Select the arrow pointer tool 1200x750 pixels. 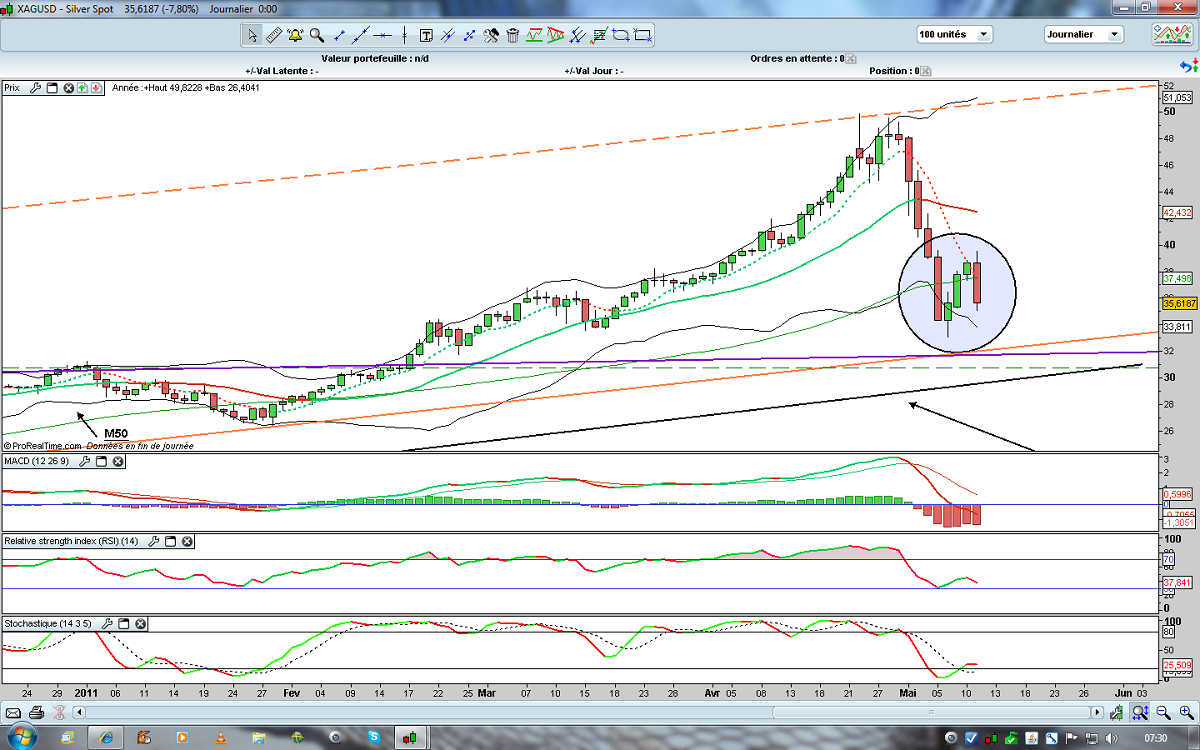pyautogui.click(x=252, y=35)
